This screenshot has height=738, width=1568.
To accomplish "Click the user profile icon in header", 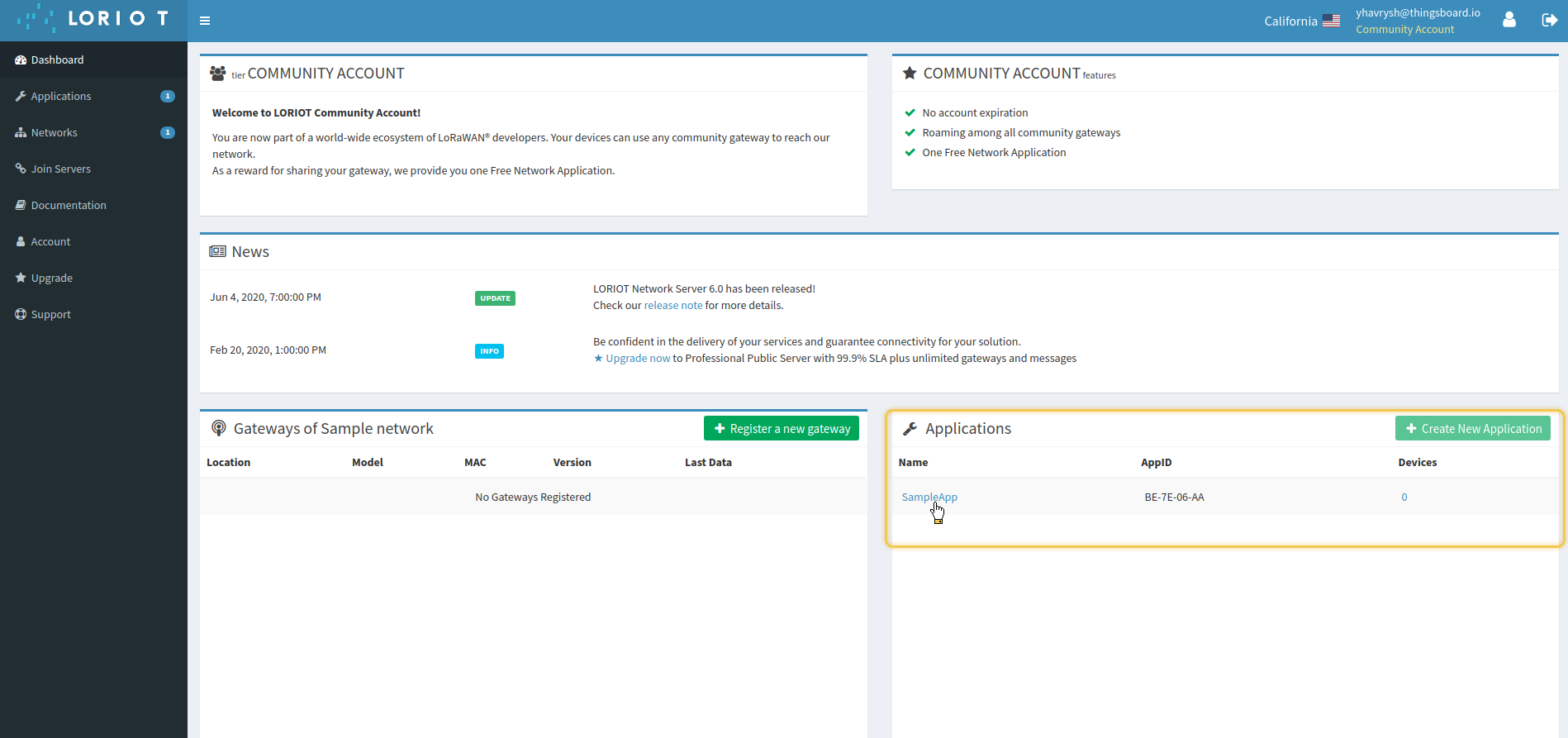I will pos(1509,20).
